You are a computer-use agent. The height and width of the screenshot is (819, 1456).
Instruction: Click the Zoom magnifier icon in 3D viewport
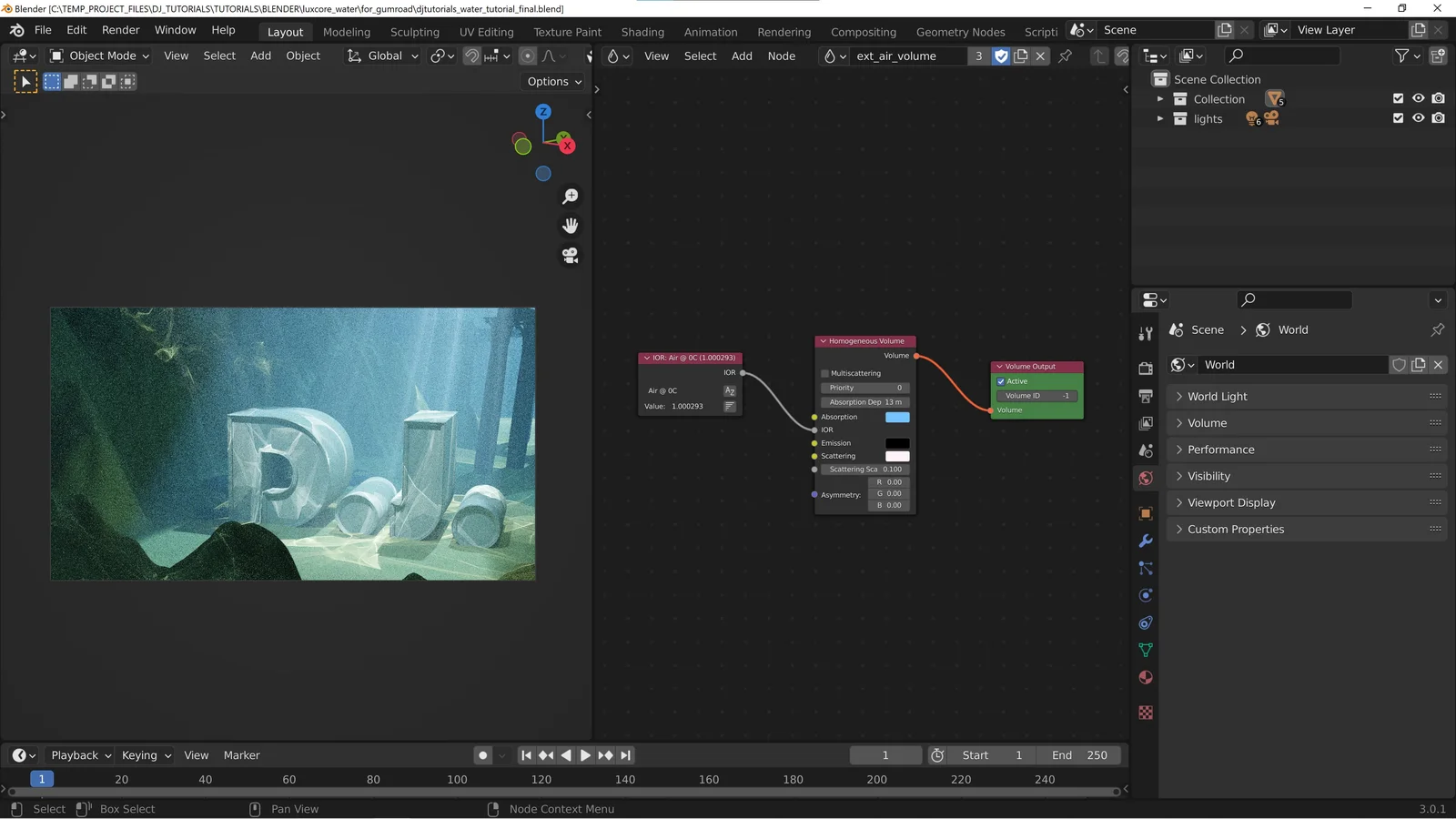pos(571,196)
